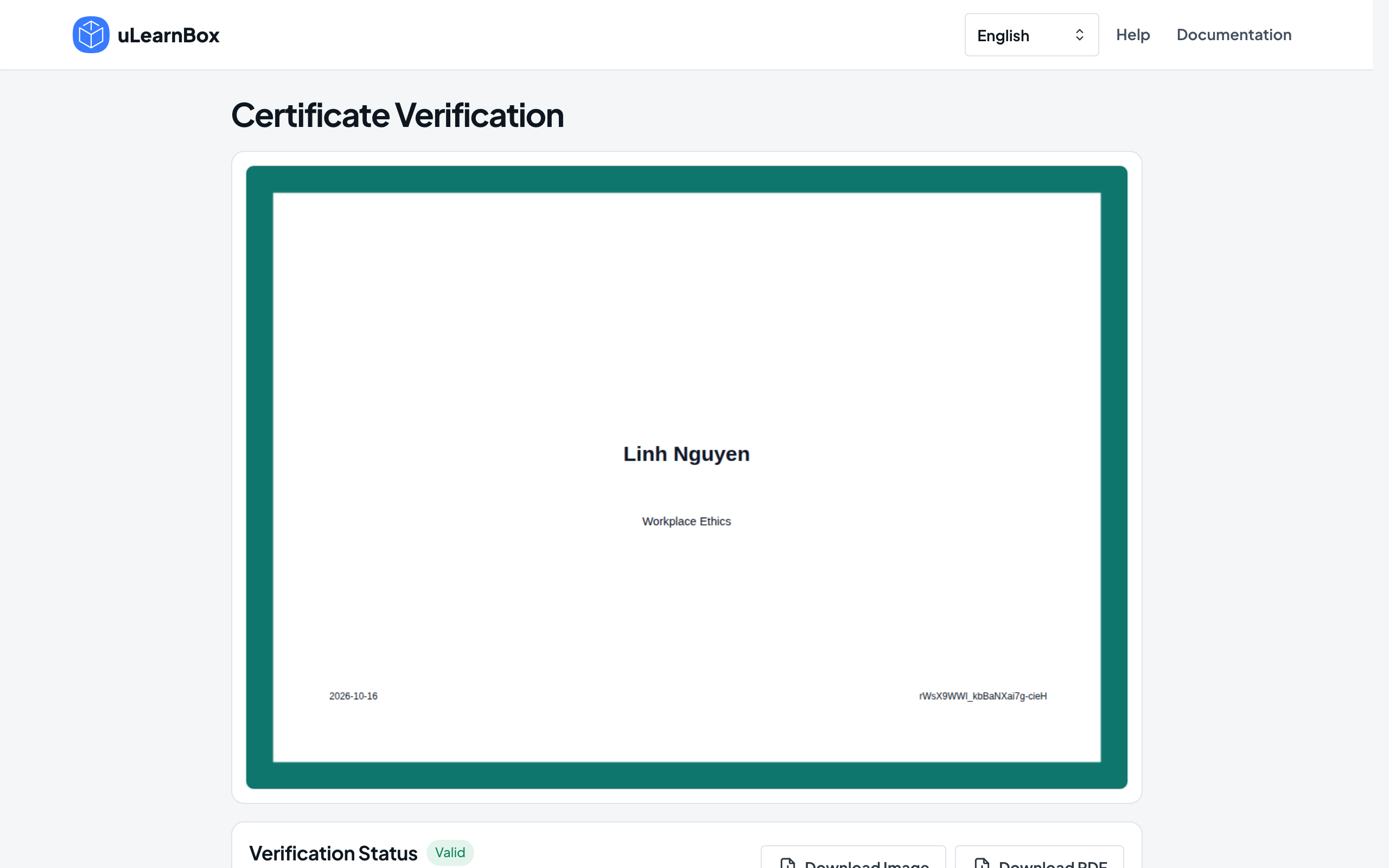This screenshot has width=1389, height=868.
Task: Click the green Valid status badge
Action: 450,852
